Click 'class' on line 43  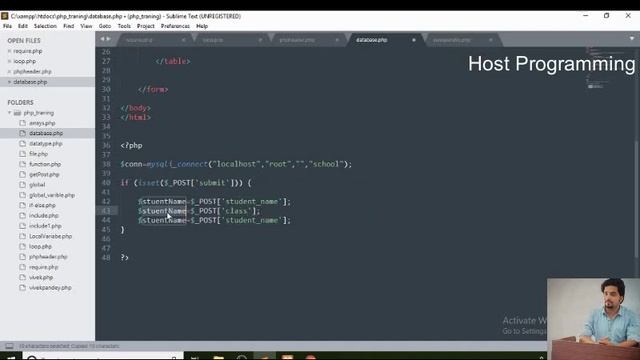(x=237, y=211)
